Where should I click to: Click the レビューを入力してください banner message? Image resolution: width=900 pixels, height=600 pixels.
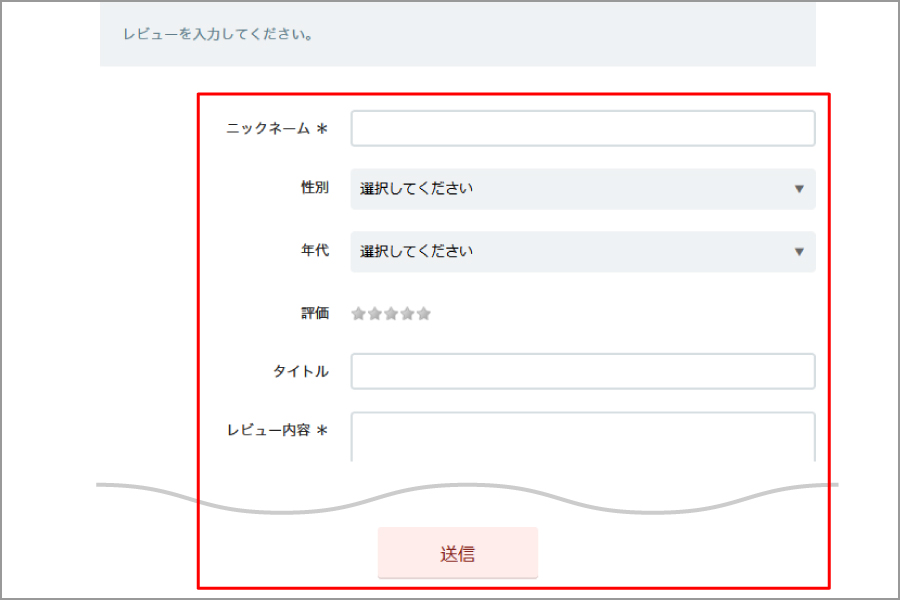(219, 35)
